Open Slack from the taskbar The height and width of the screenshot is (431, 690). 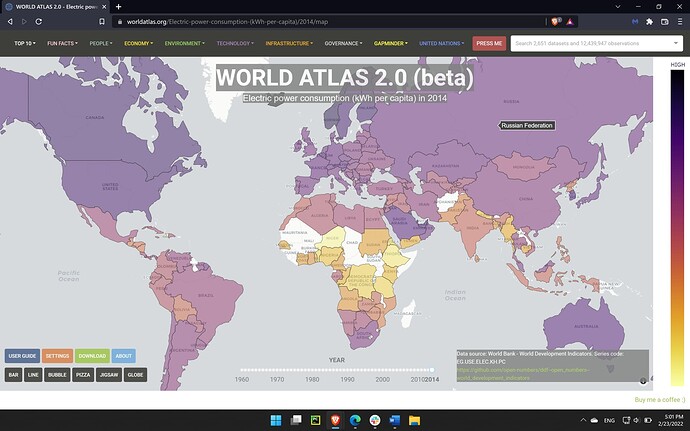(375, 420)
